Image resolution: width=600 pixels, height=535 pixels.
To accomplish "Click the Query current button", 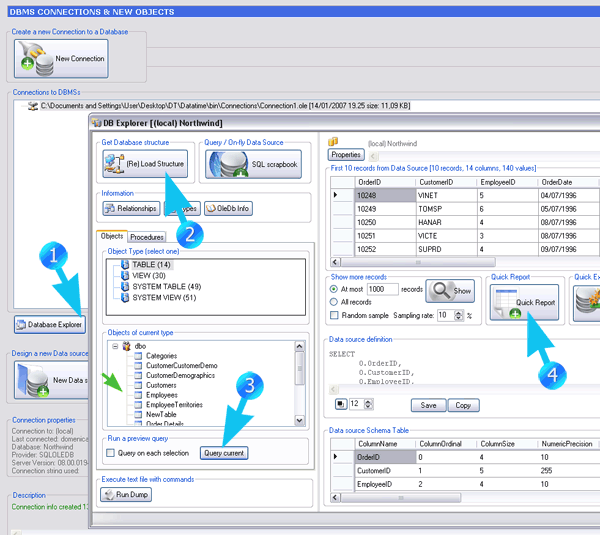I will pos(224,453).
